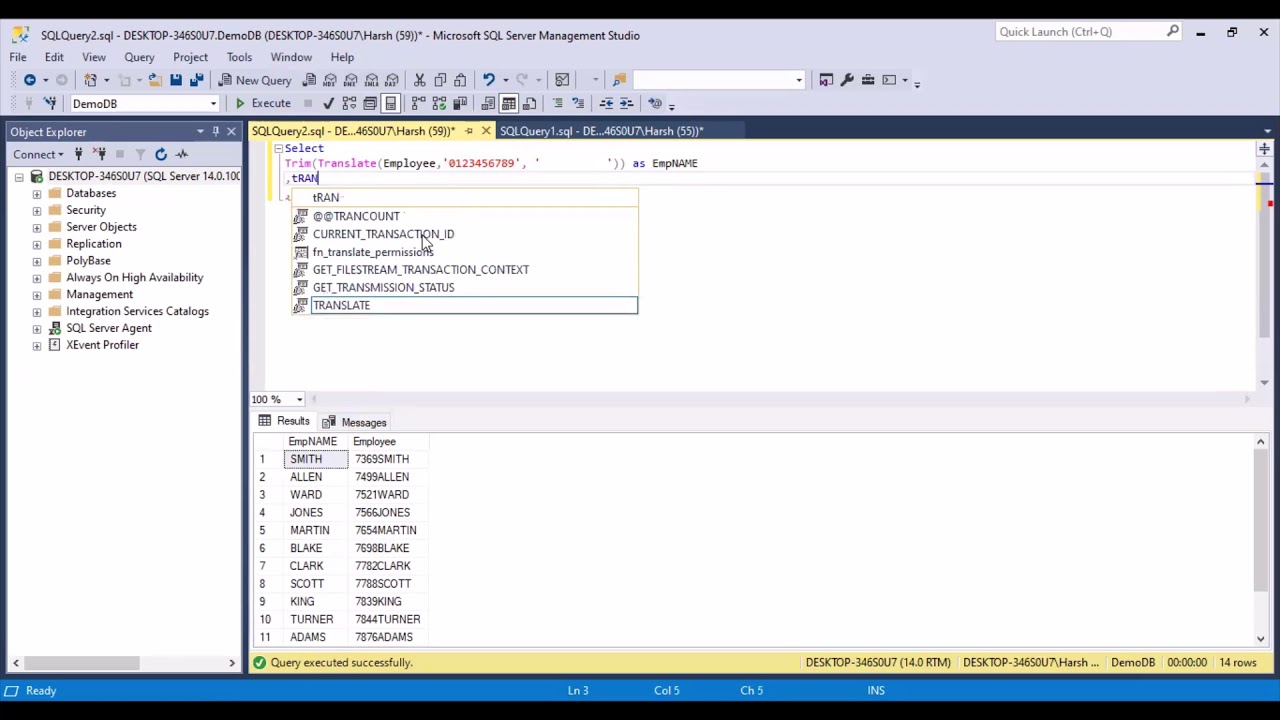The image size is (1280, 720).
Task: Click the 7654MARTIN cell
Action: tap(389, 530)
